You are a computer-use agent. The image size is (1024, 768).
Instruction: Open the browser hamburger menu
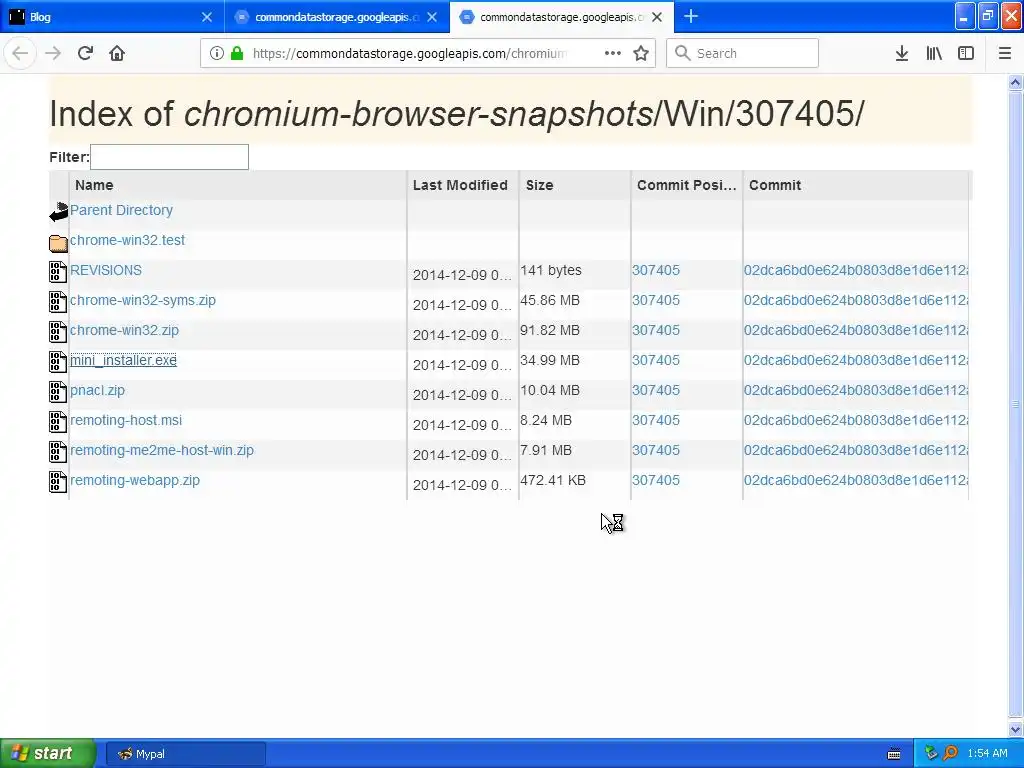pos(1005,54)
